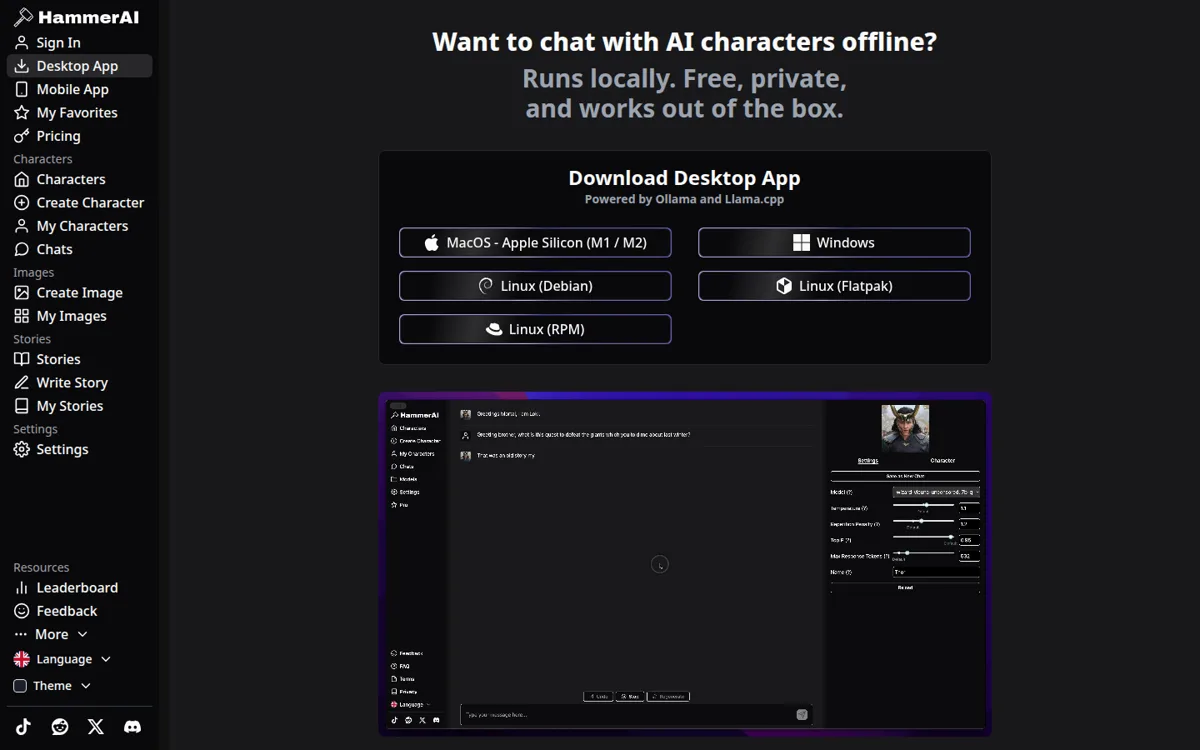Image resolution: width=1200 pixels, height=750 pixels.
Task: Go to Mobile App page
Action: (x=79, y=89)
